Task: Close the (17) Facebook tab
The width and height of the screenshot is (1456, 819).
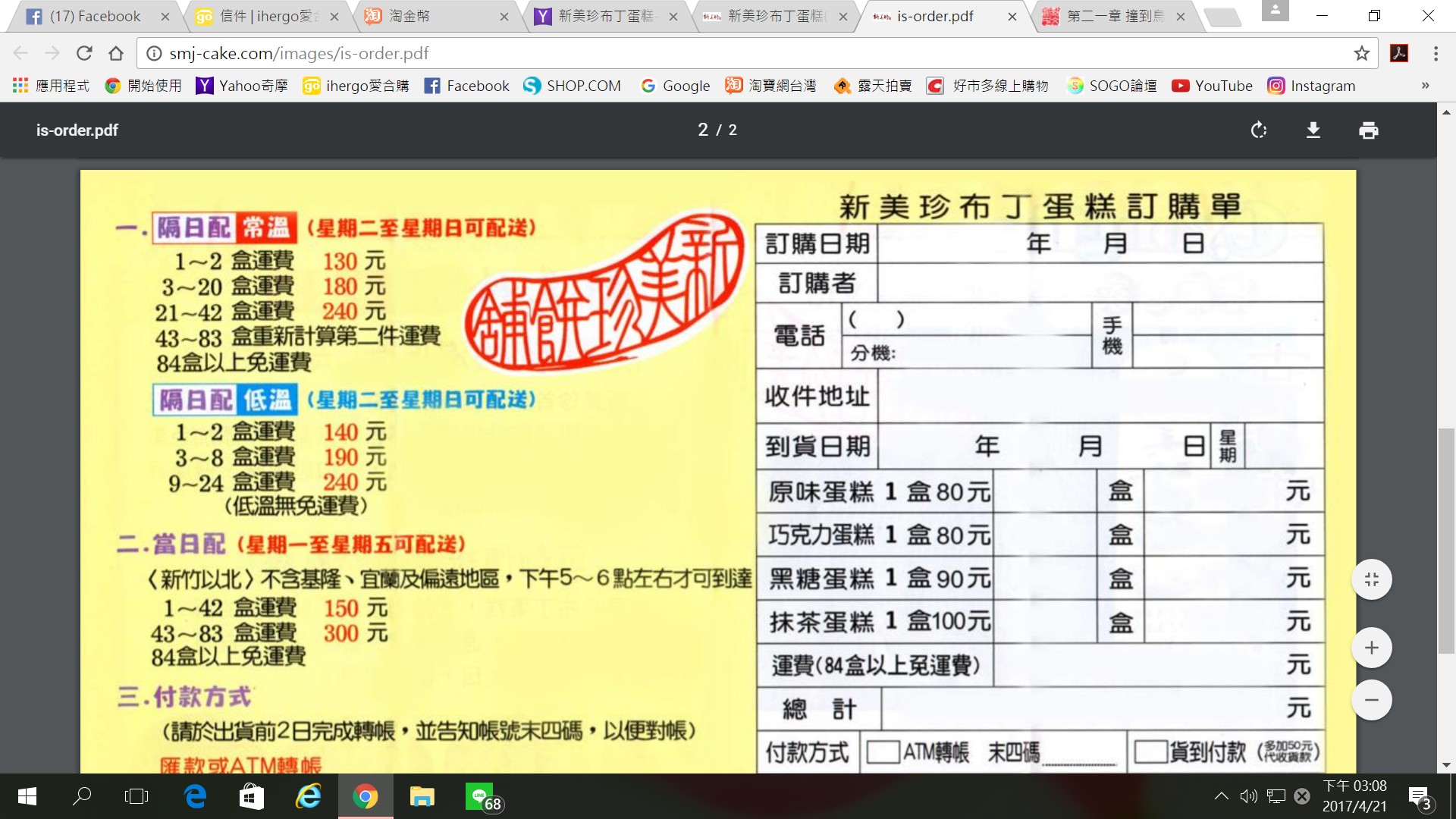Action: (165, 17)
